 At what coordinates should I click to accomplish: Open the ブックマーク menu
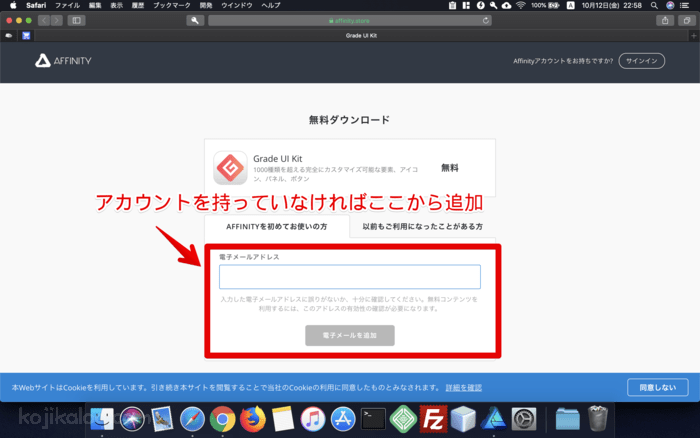coord(172,5)
